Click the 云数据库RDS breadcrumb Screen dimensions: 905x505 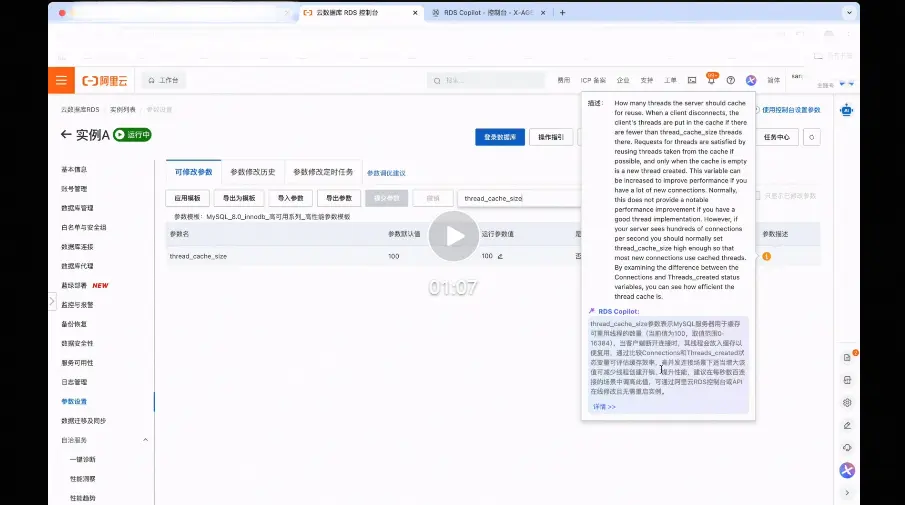(80, 109)
